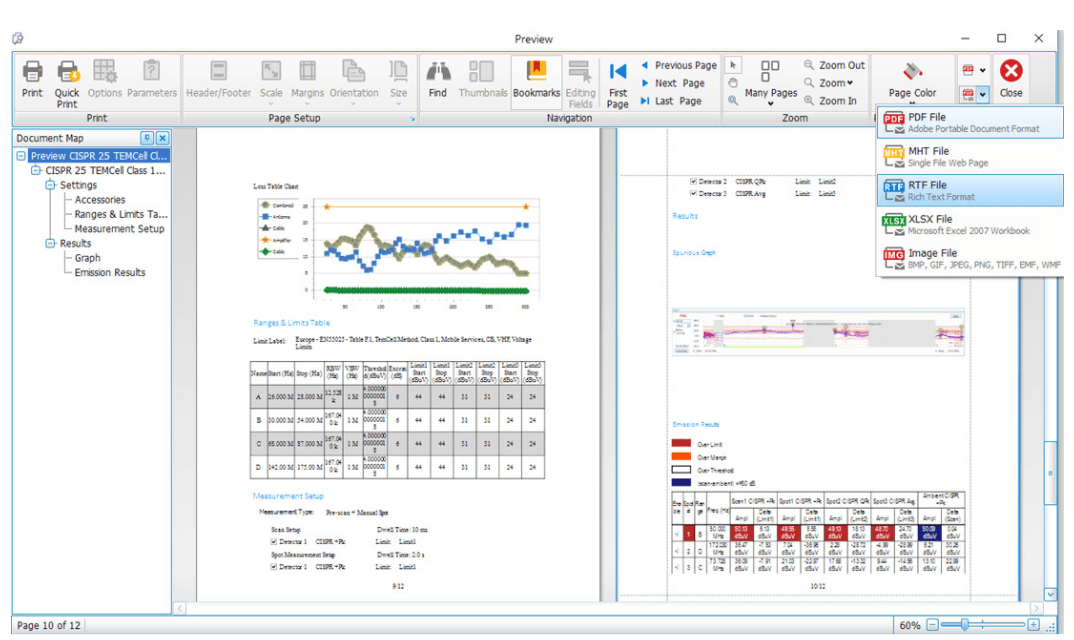Click the Quick Print icon

pos(67,78)
